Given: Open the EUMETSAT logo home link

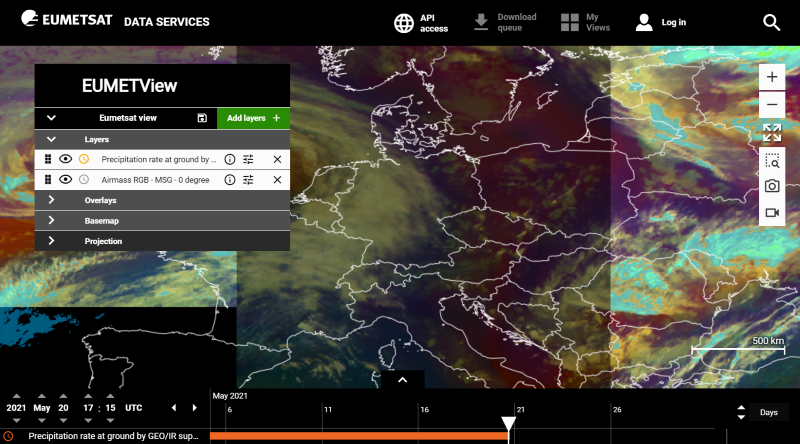Looking at the screenshot, I should [x=66, y=19].
